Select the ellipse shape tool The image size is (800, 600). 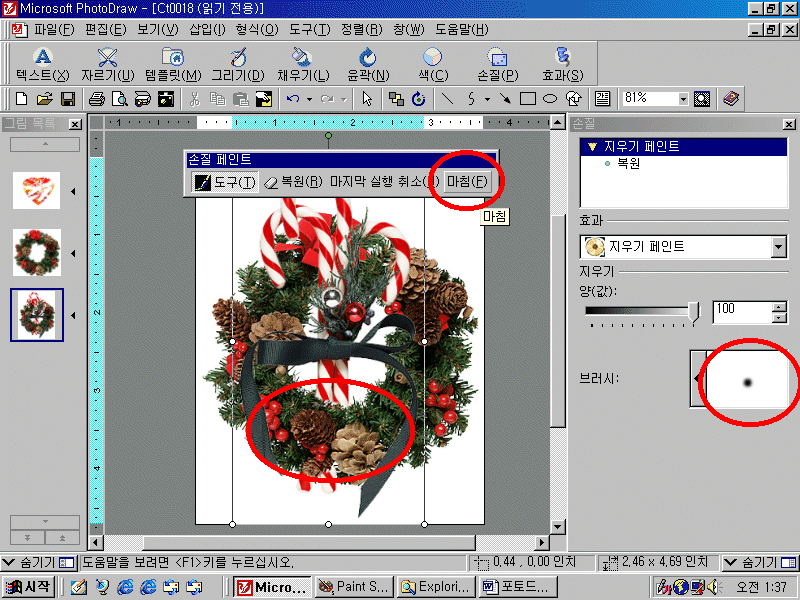tap(550, 98)
